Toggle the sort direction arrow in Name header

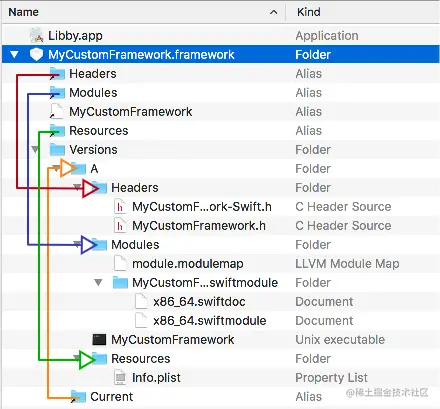273,12
